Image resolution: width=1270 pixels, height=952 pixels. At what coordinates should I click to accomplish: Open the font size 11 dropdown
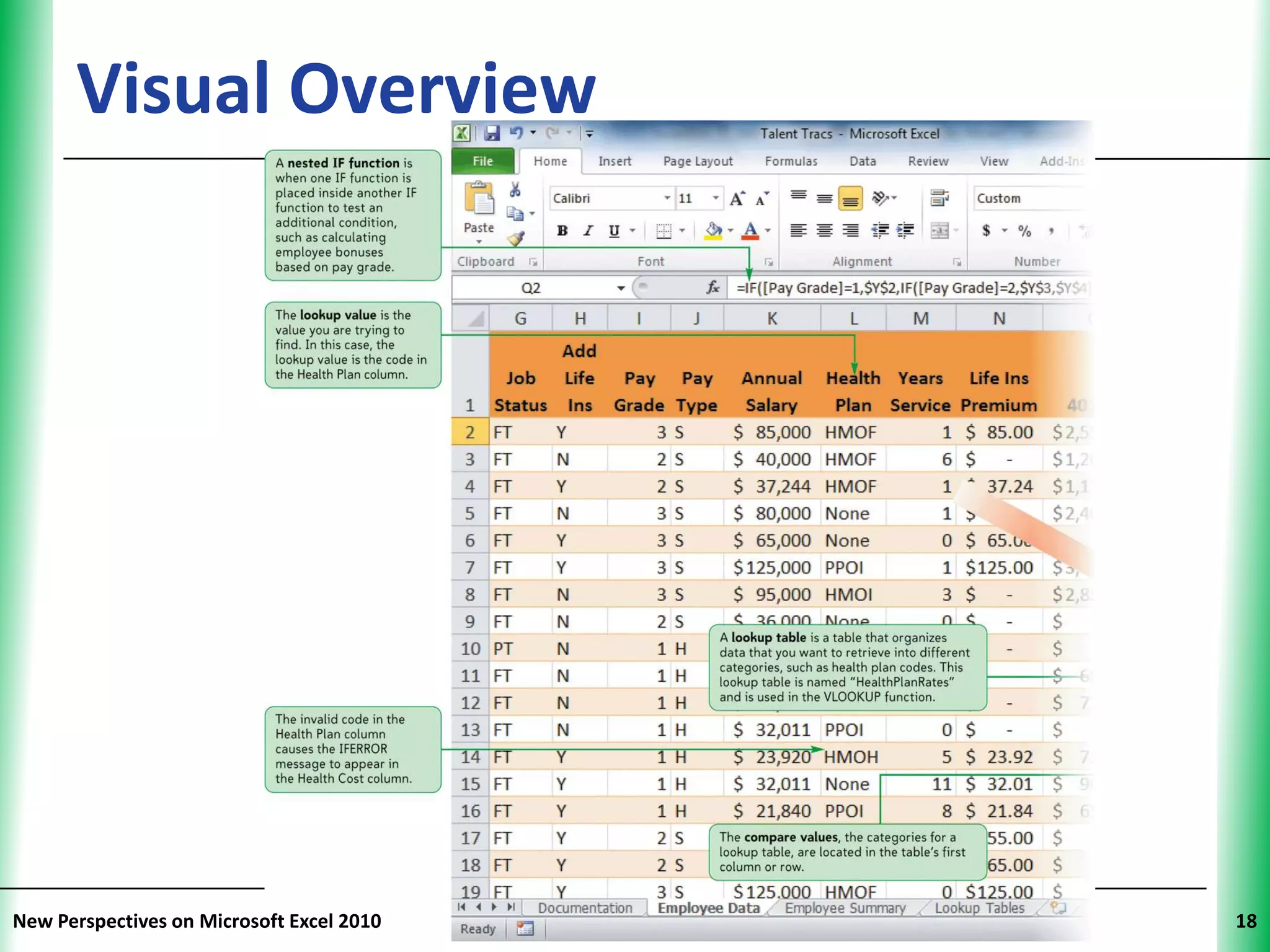tap(716, 198)
